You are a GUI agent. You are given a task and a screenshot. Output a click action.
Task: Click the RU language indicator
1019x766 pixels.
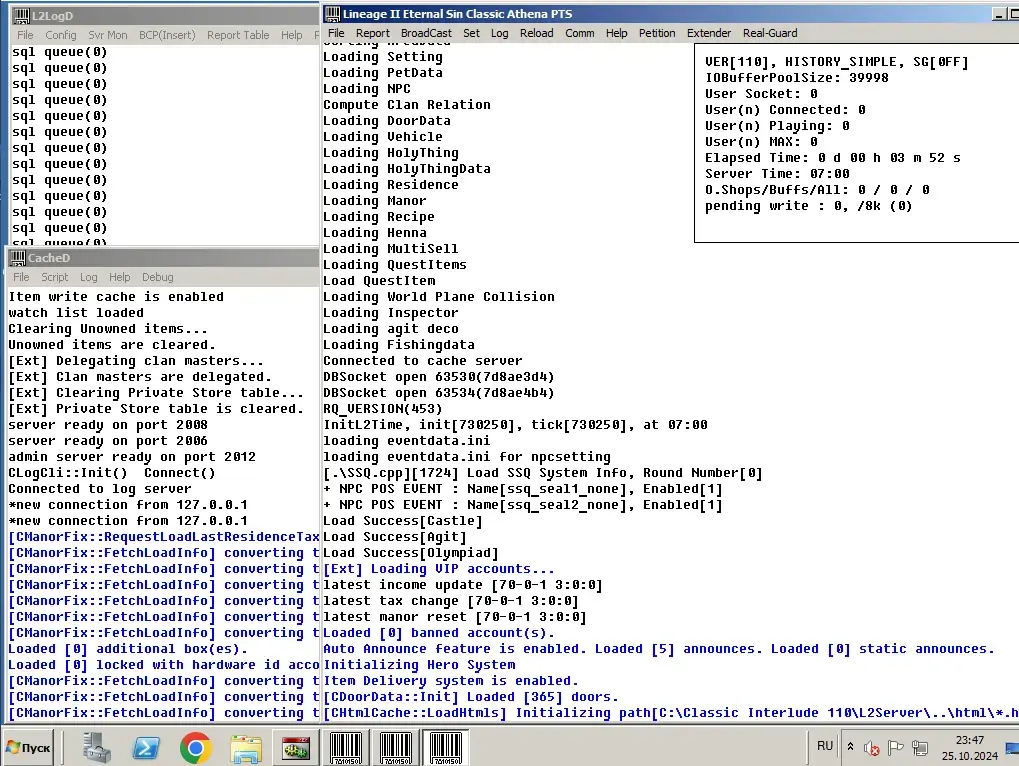825,746
